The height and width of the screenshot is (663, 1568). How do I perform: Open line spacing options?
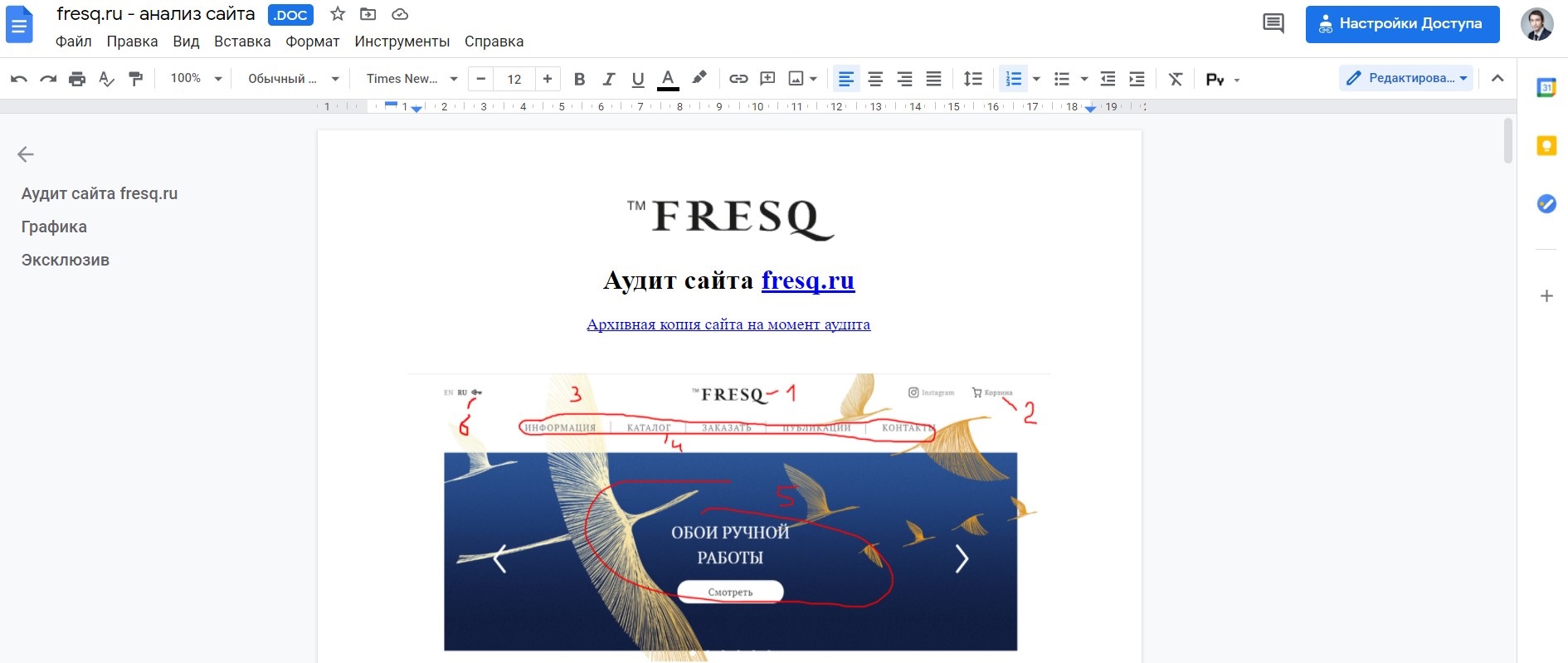(x=973, y=79)
